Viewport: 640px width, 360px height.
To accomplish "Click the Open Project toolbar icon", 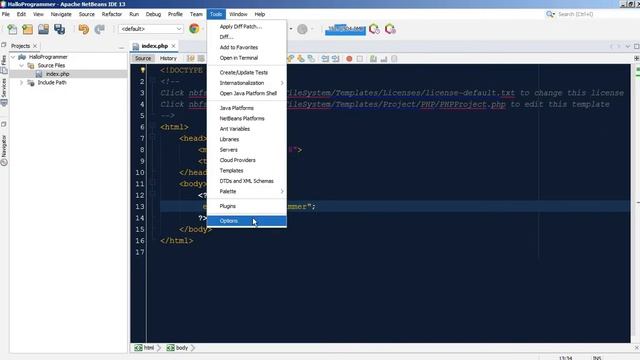I will tap(43, 29).
